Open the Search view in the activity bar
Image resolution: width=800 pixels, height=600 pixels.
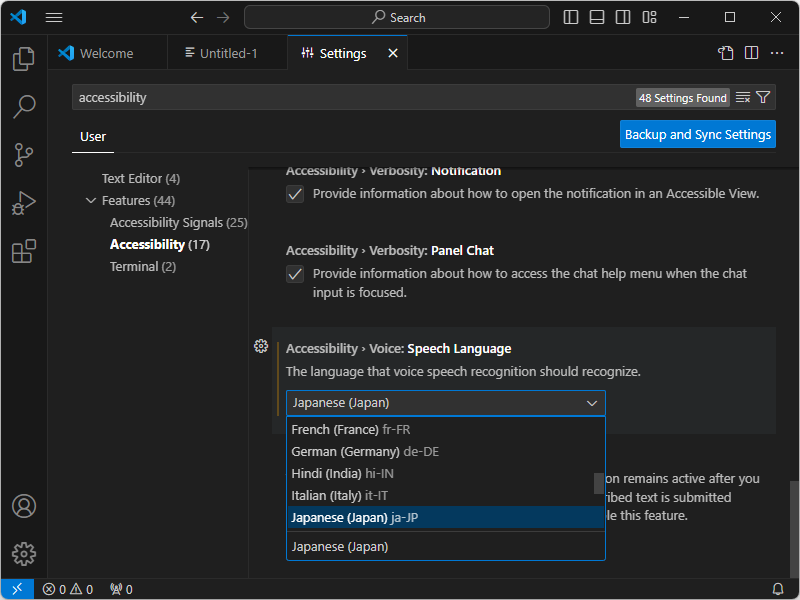24,107
